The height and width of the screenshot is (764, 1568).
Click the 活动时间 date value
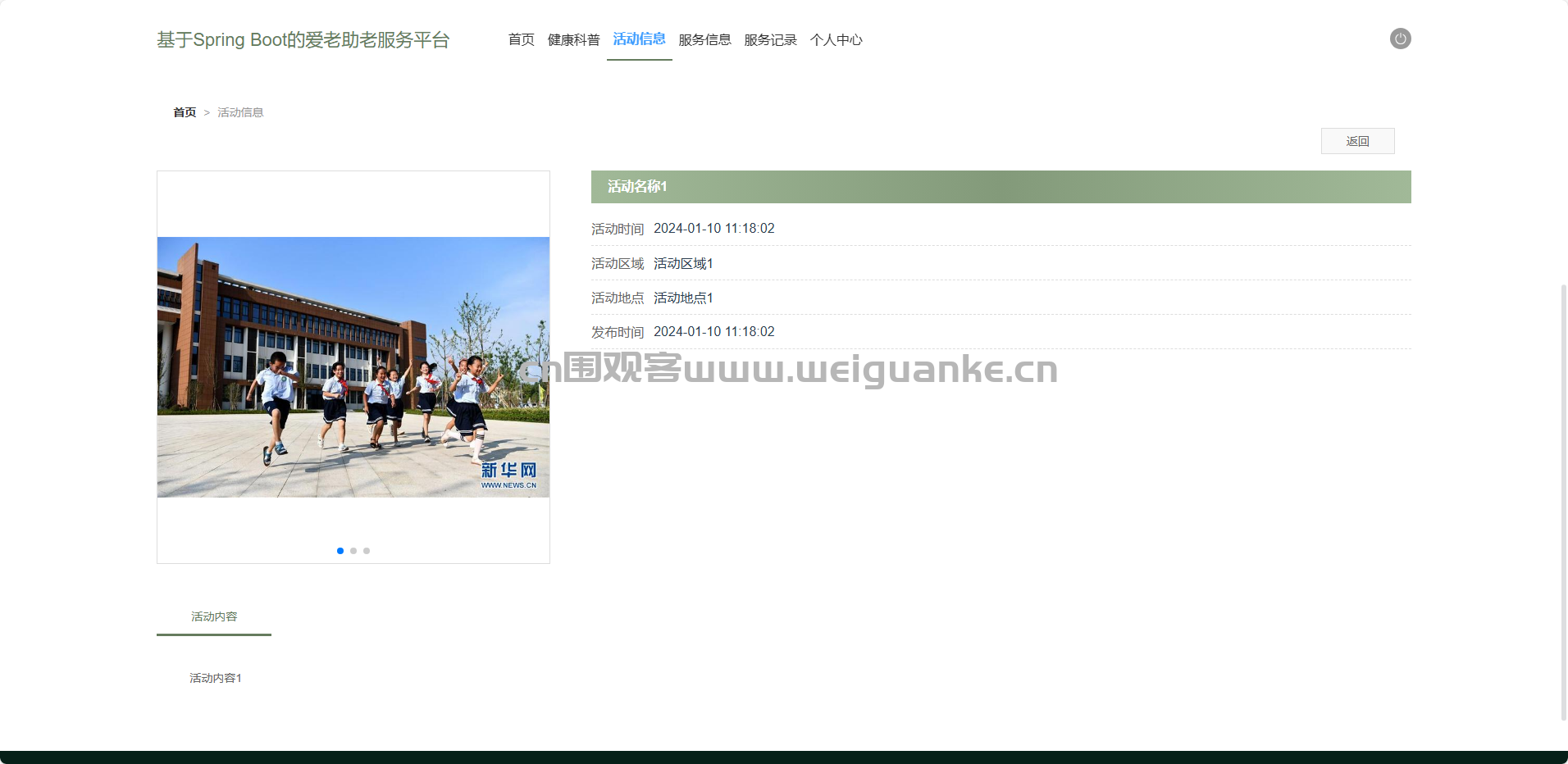pos(713,229)
